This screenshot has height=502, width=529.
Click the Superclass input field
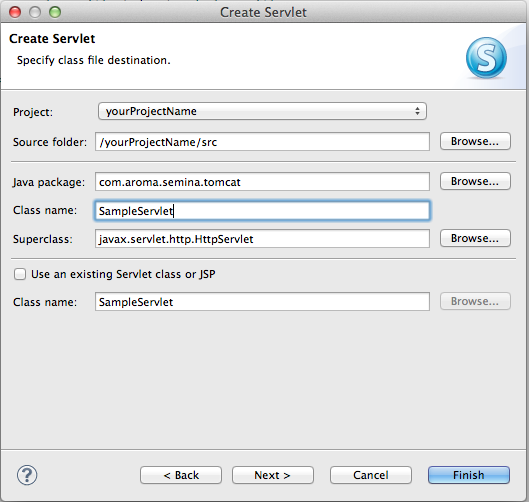point(262,239)
